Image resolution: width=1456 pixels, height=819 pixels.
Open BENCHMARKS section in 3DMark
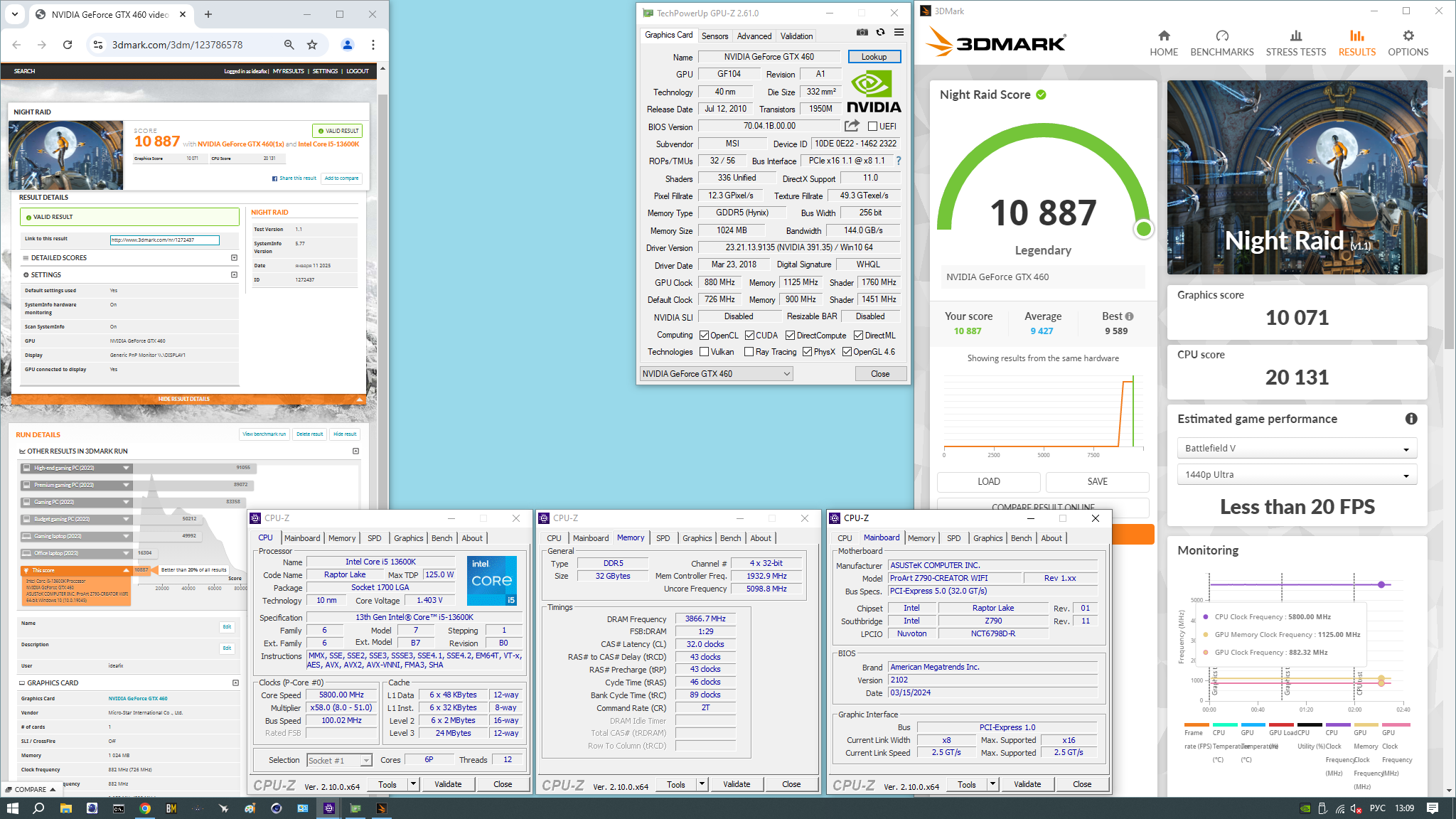pyautogui.click(x=1222, y=43)
